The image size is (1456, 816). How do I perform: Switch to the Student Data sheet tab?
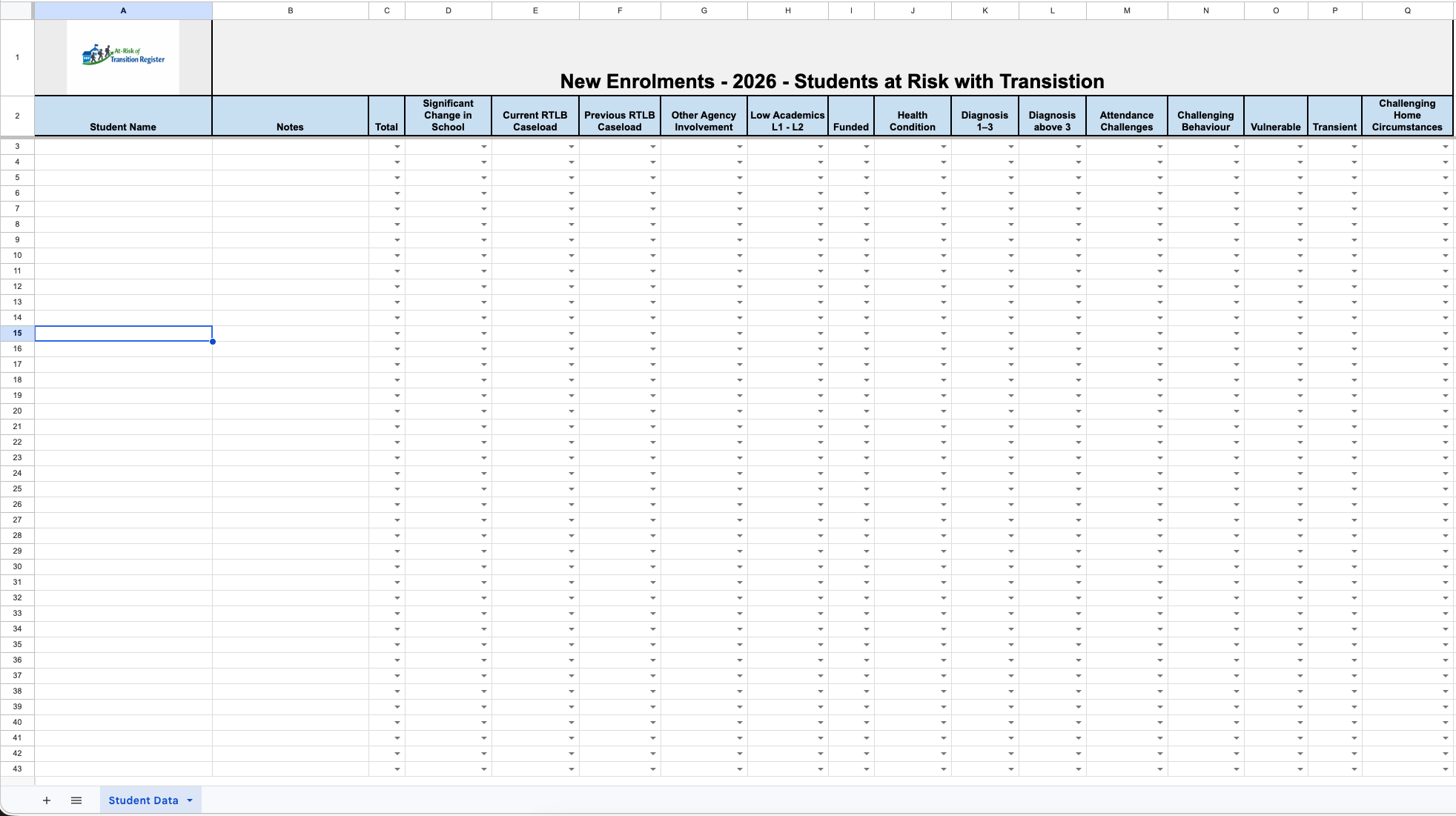[143, 800]
